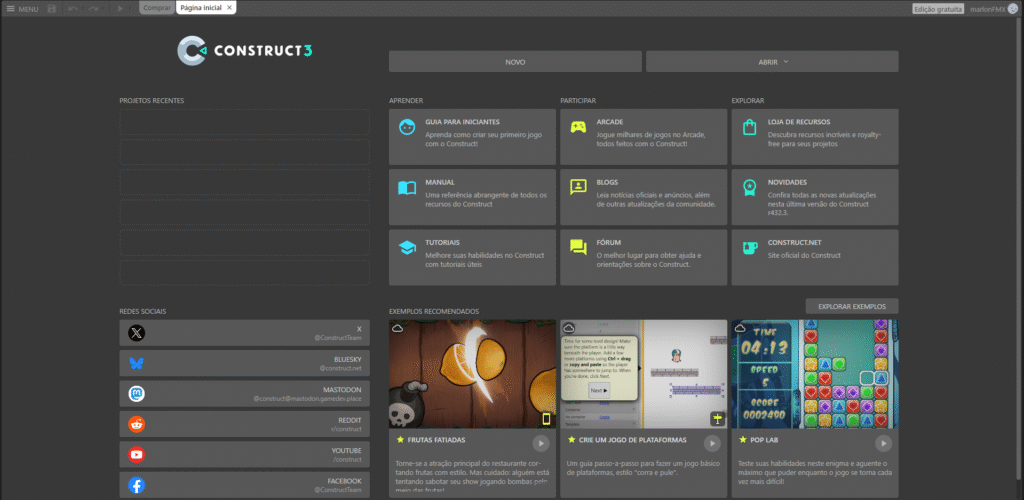1024x500 pixels.
Task: Open the main MENU
Action: click(x=22, y=9)
